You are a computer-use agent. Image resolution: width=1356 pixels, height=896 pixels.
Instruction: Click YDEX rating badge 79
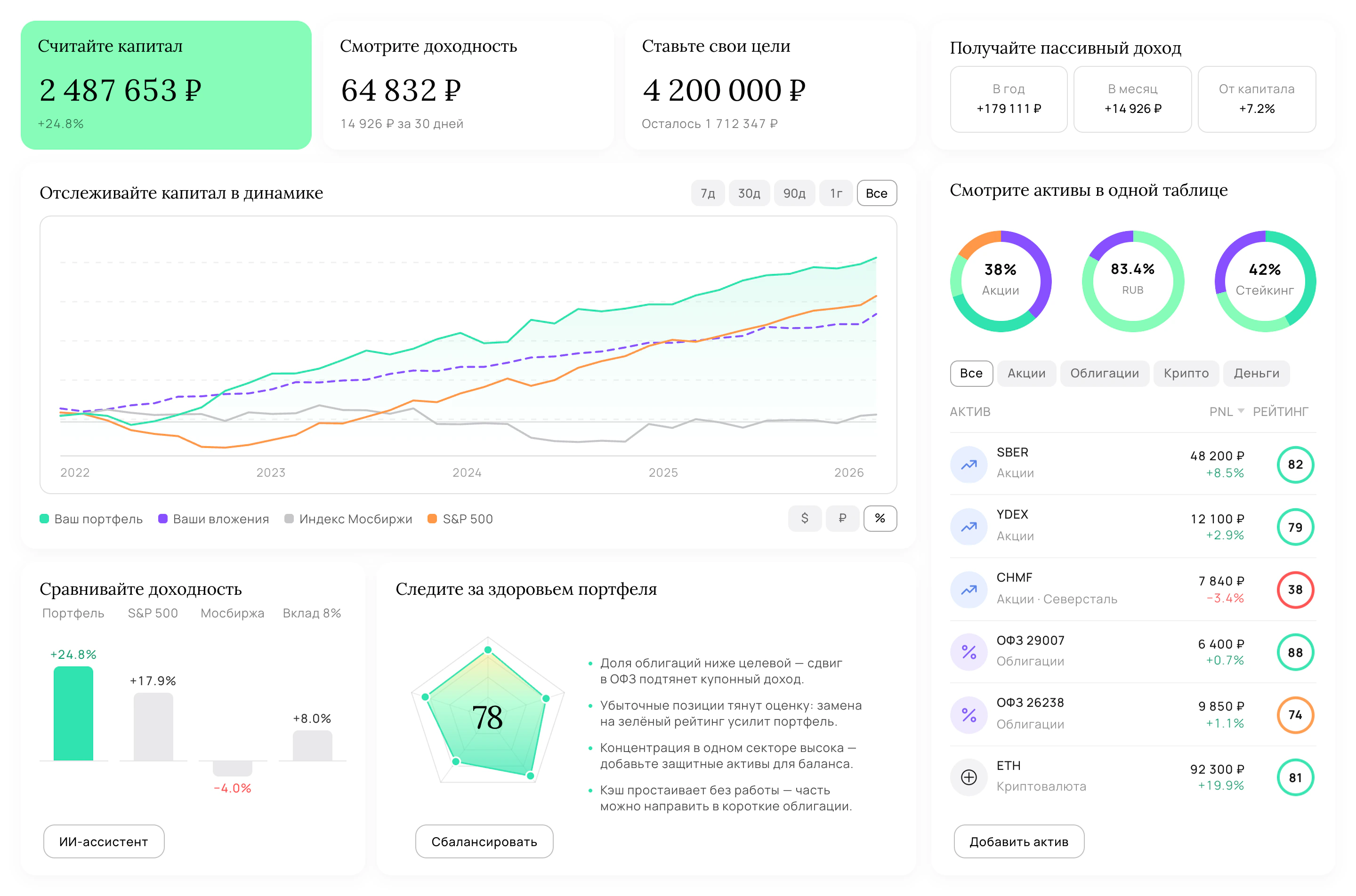click(1295, 527)
